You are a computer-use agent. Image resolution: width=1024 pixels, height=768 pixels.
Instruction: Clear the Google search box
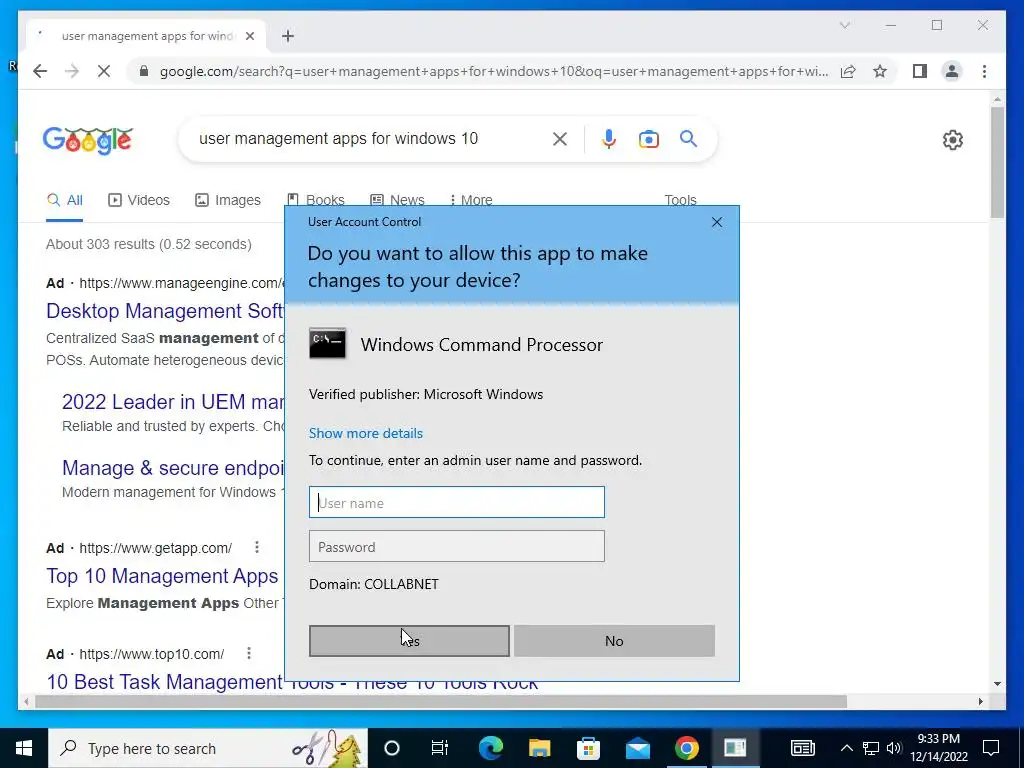click(560, 138)
